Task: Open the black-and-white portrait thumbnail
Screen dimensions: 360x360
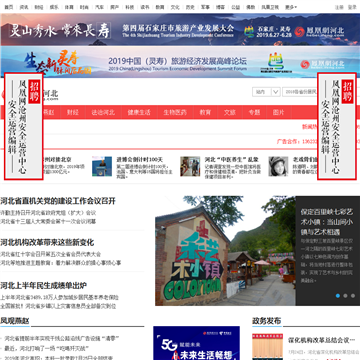Action: pyautogui.click(x=278, y=166)
